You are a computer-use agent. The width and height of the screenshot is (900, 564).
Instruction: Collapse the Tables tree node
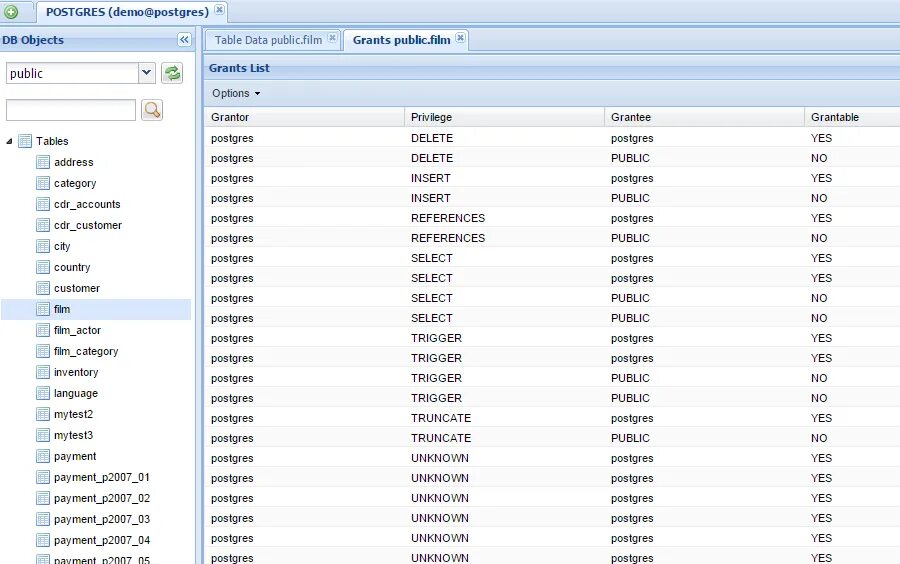(9, 141)
